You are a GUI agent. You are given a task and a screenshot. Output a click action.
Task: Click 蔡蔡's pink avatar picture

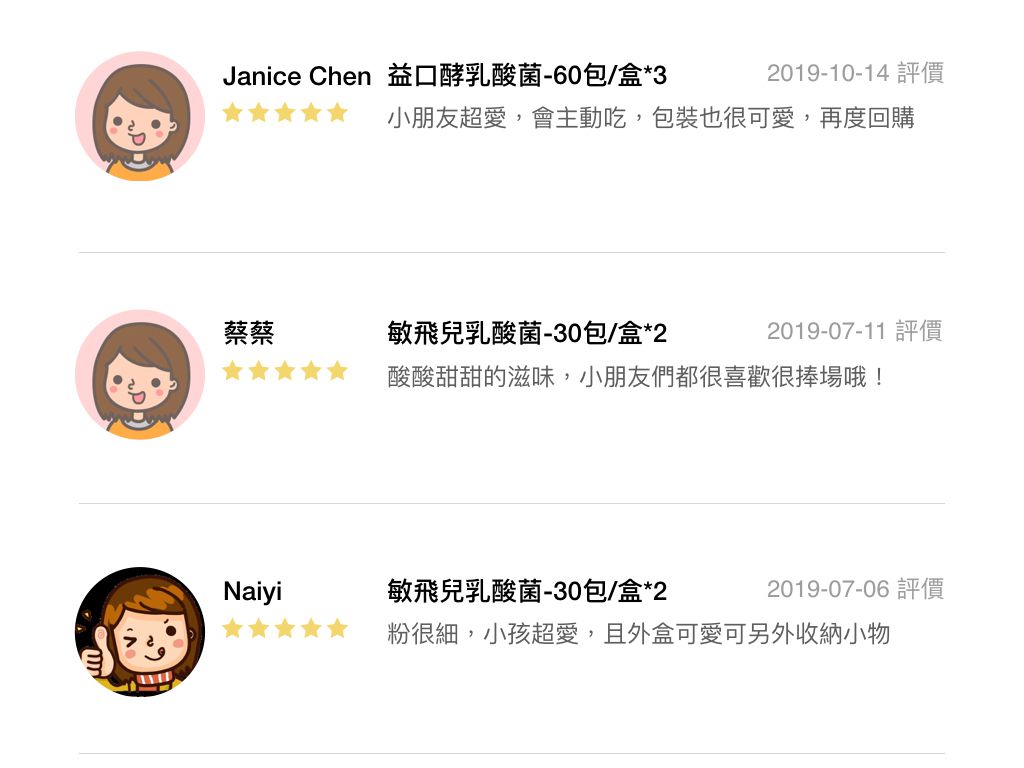[x=140, y=374]
